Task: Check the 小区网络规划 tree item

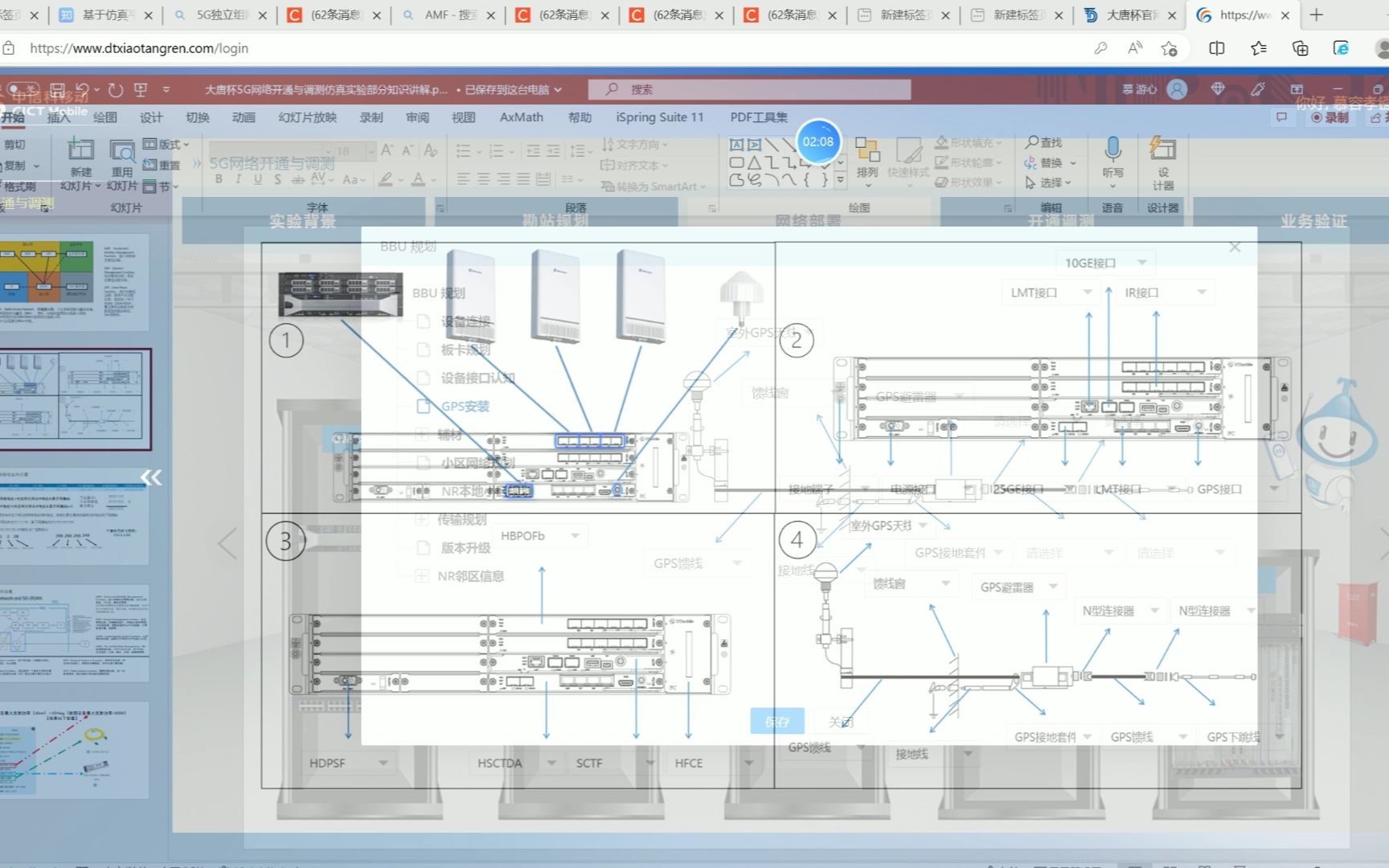Action: pos(423,463)
